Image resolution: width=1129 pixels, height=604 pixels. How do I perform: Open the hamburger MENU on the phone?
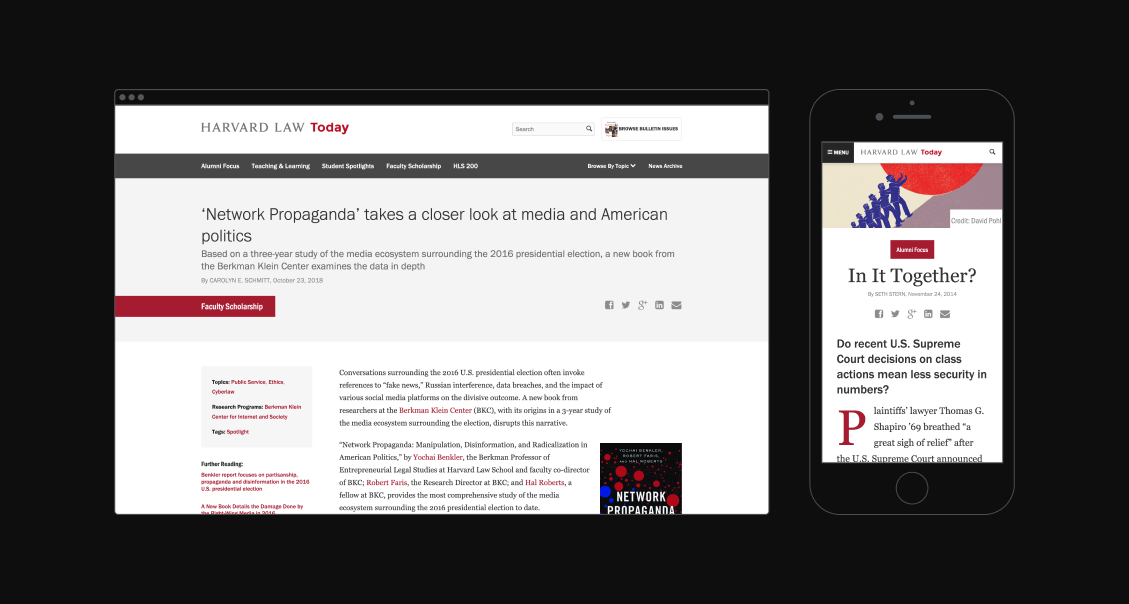pos(838,153)
